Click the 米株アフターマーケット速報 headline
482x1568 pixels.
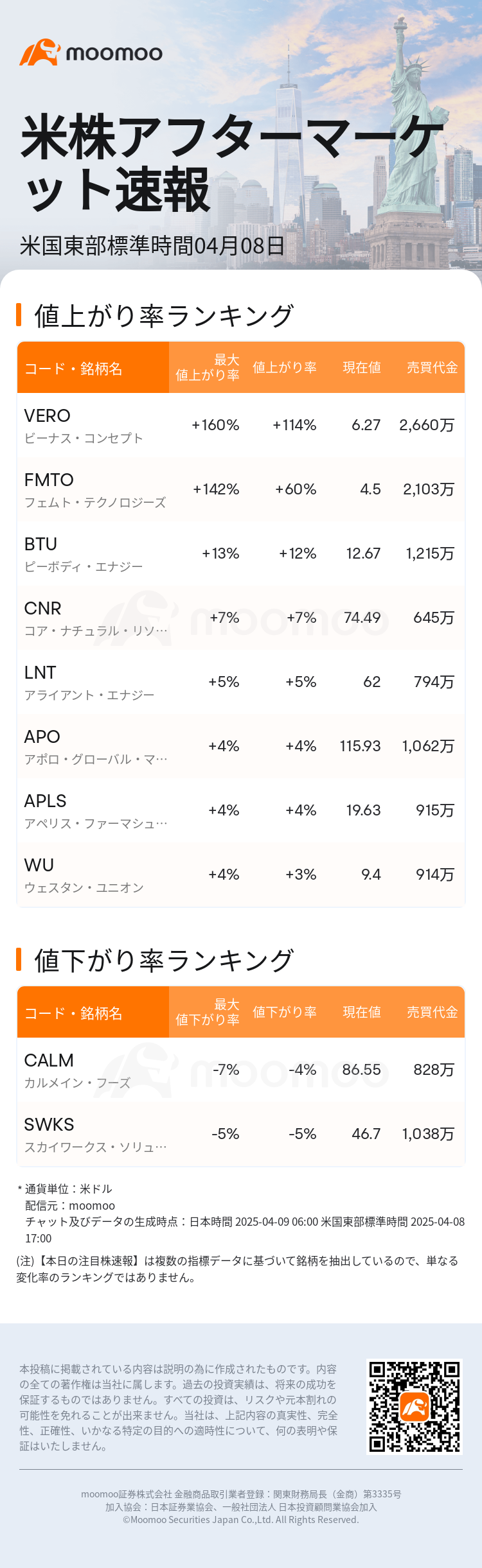coord(231,163)
